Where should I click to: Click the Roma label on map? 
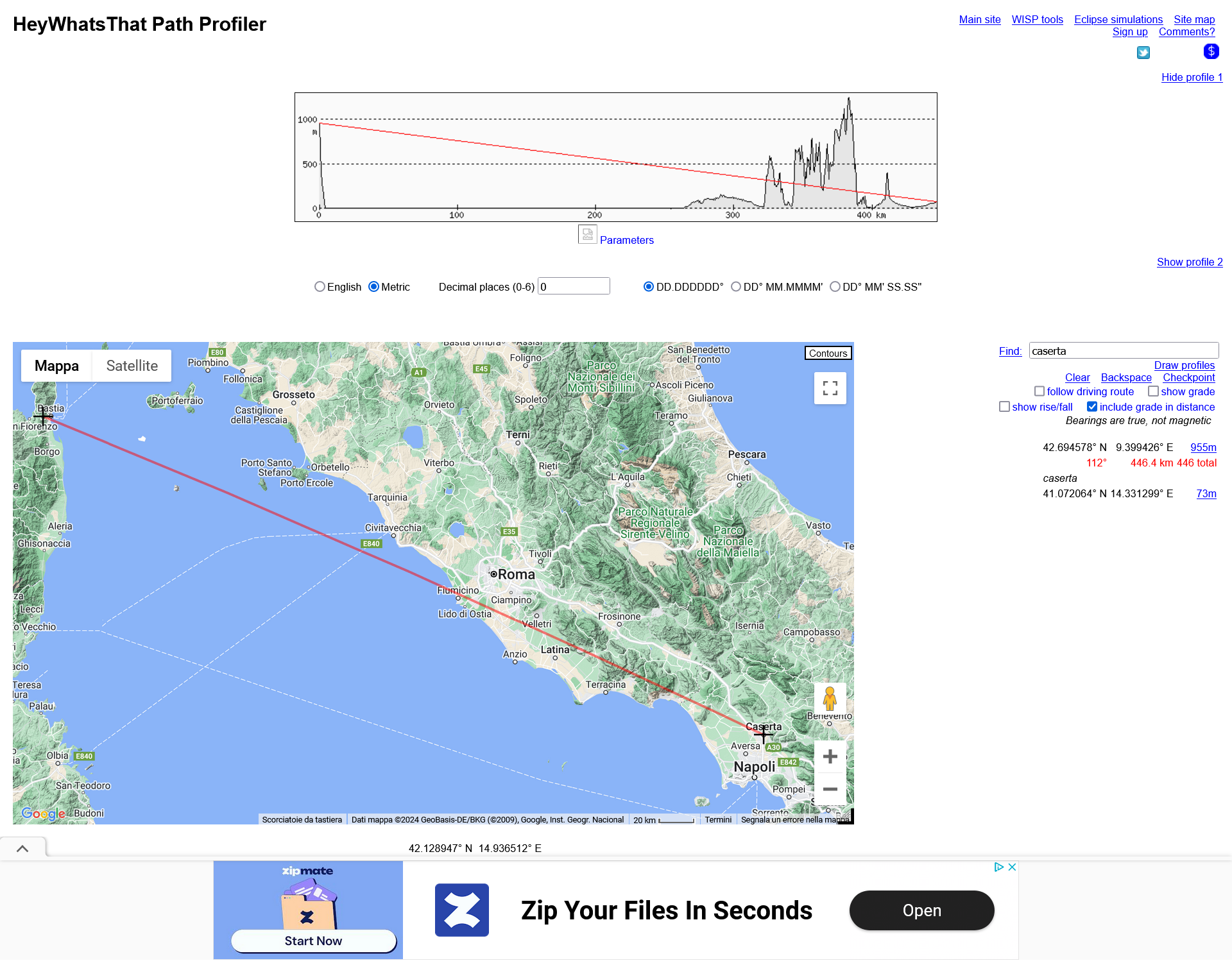pyautogui.click(x=516, y=574)
